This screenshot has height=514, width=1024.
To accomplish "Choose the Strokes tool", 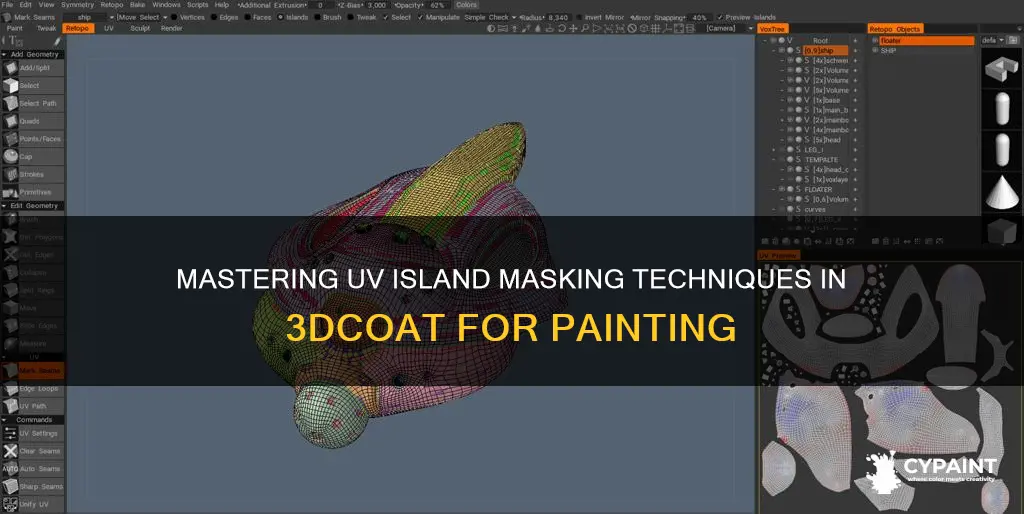I will (x=33, y=174).
